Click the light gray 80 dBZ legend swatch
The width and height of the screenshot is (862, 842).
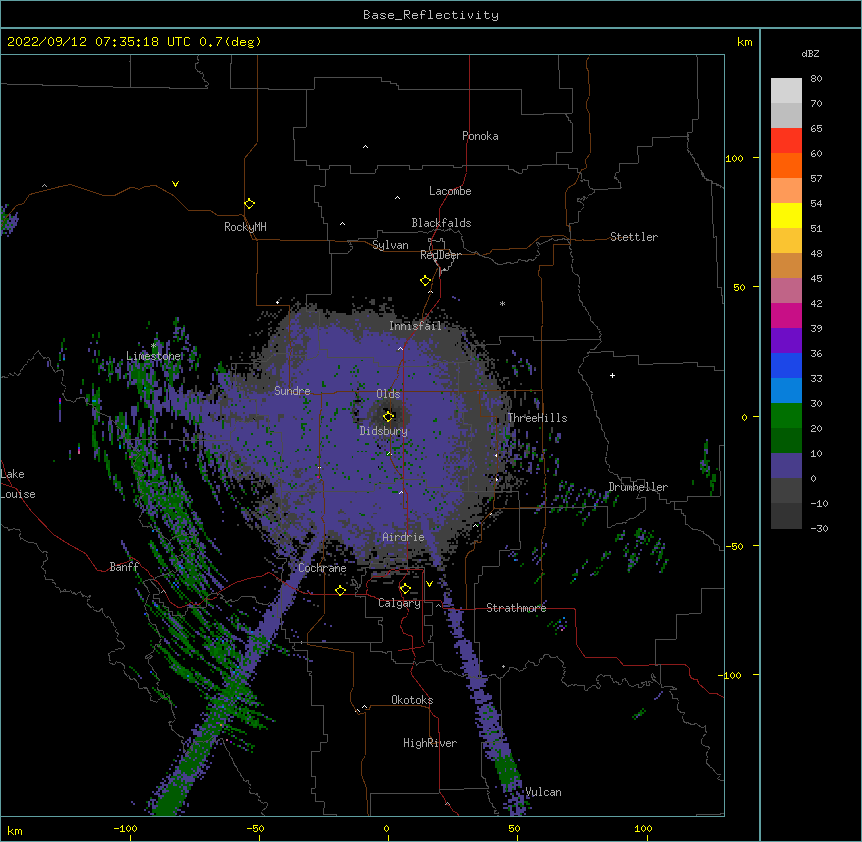[x=786, y=91]
